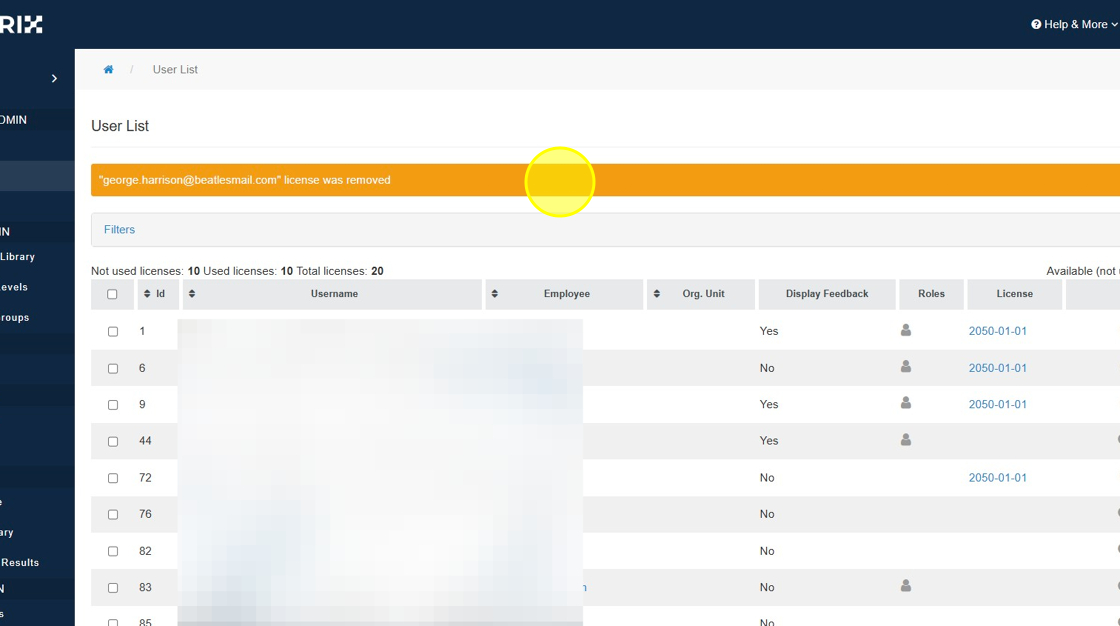The width and height of the screenshot is (1120, 626).
Task: Toggle the select-all checkbox in table header
Action: pyautogui.click(x=112, y=294)
